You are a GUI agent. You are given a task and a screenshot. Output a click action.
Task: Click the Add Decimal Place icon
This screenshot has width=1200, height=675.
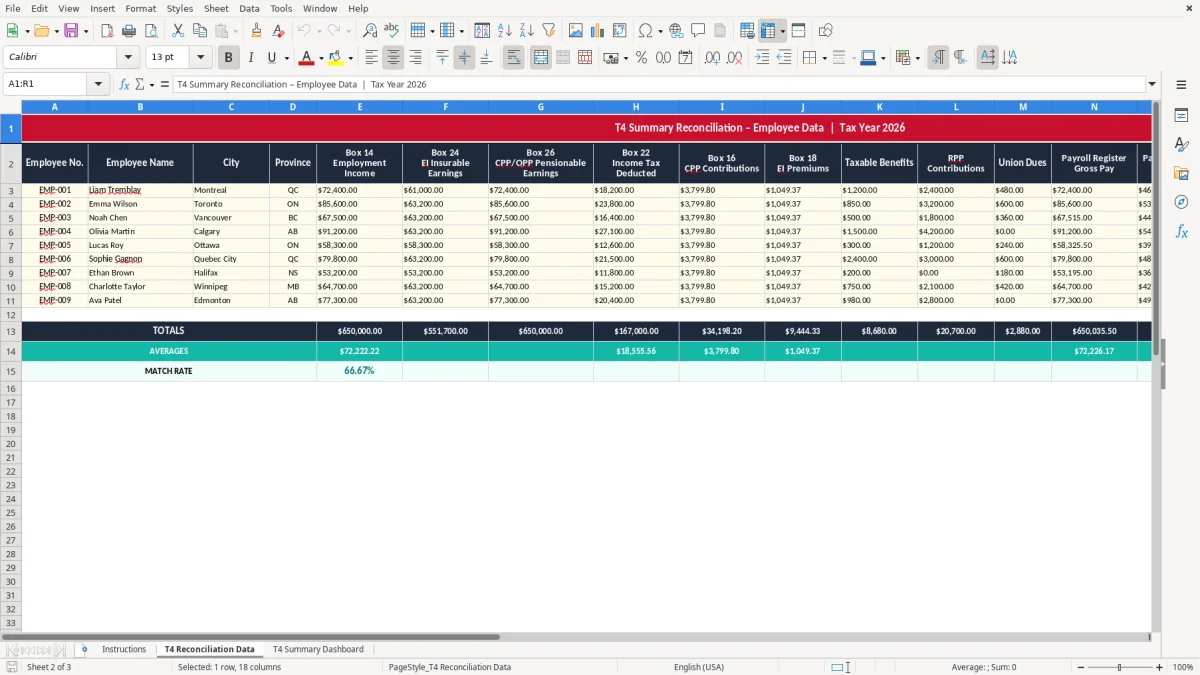tap(712, 58)
